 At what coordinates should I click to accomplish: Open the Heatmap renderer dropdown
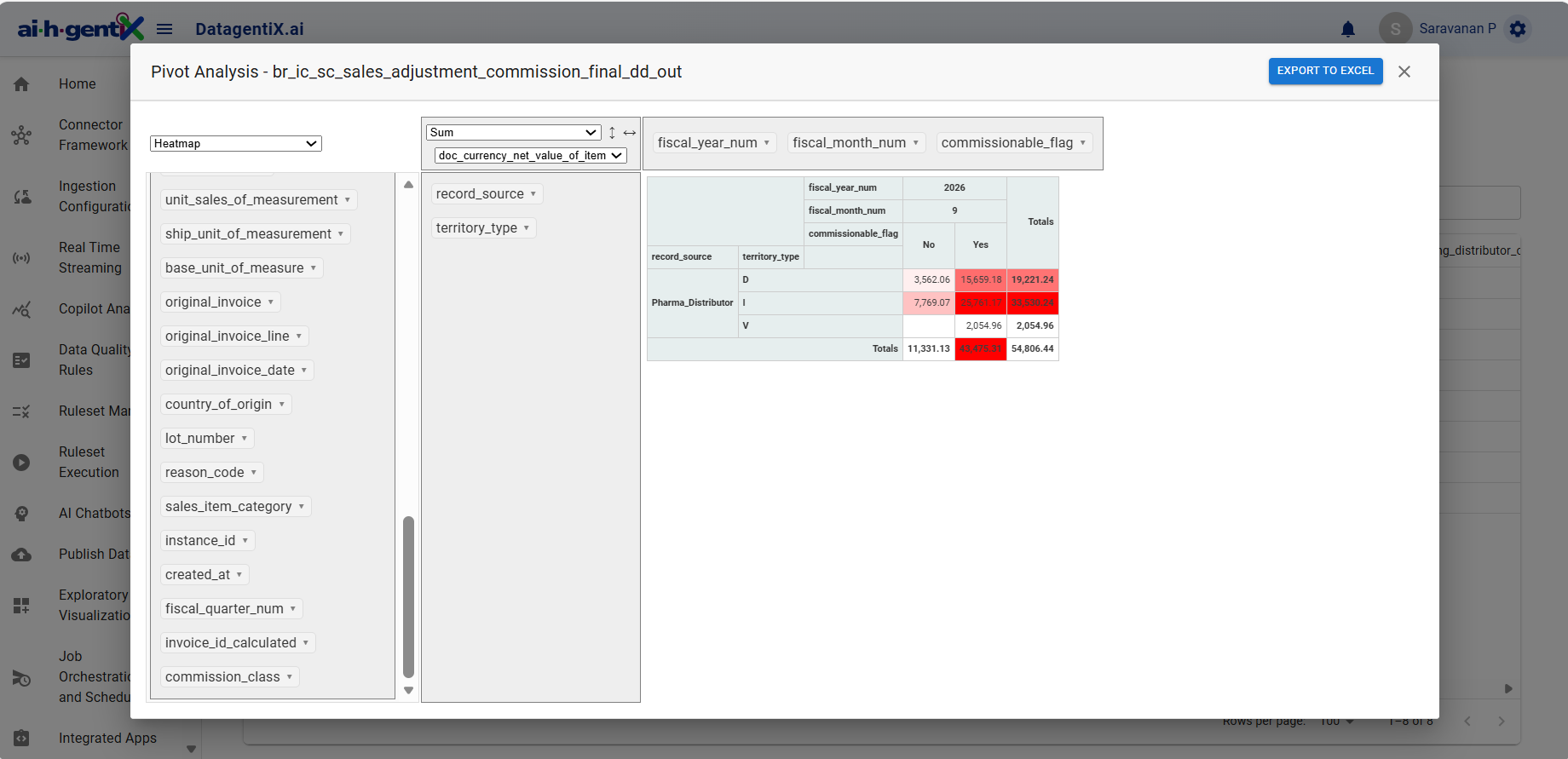coord(236,144)
